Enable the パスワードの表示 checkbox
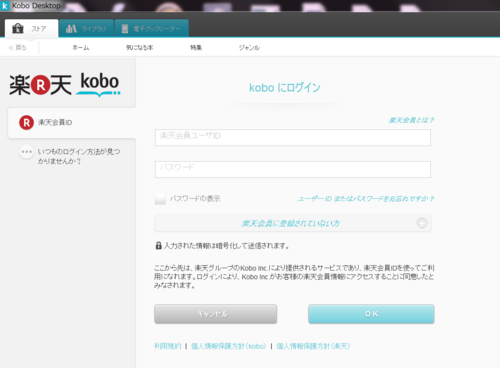Screen dimensions: 500x368 click(x=160, y=199)
